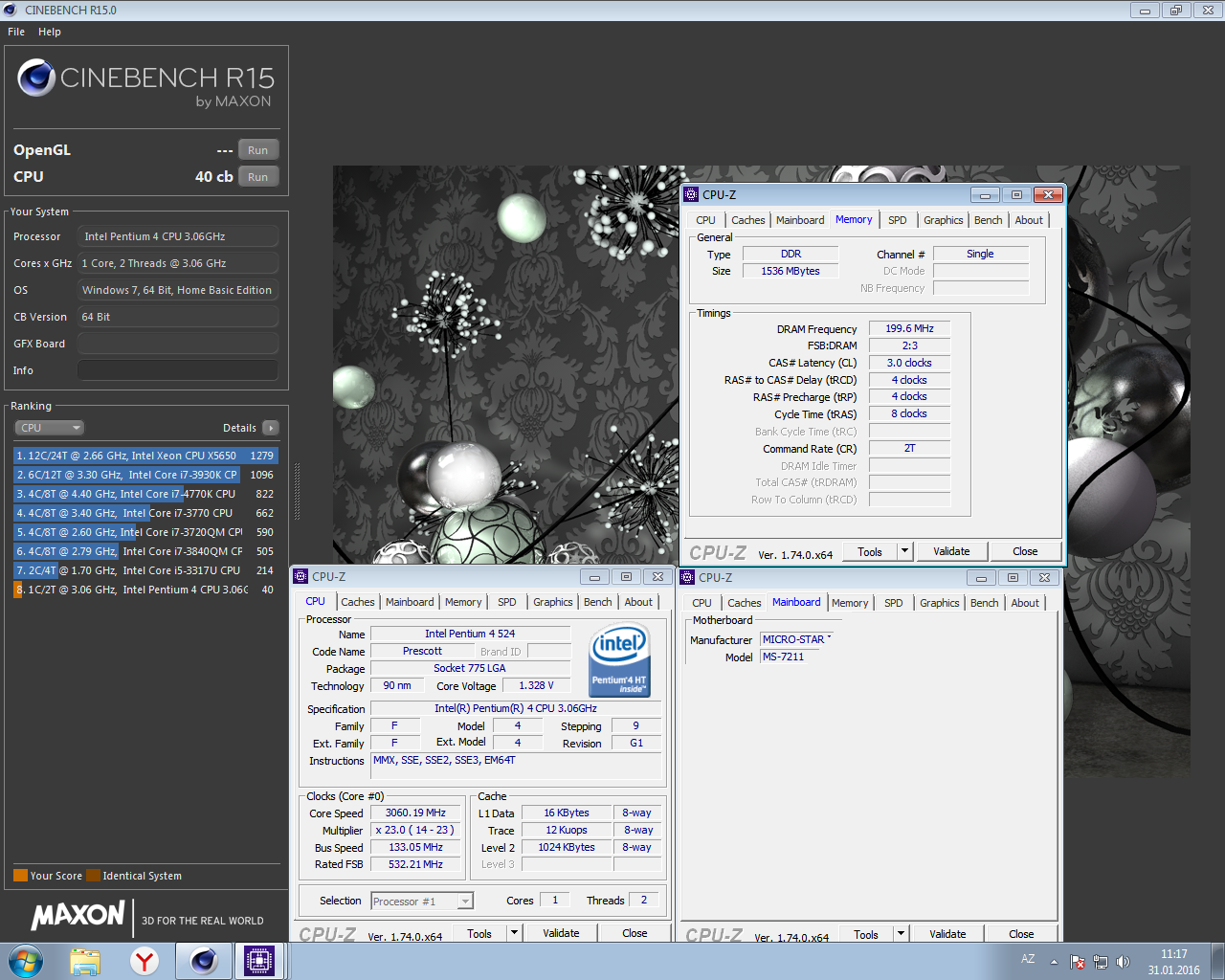
Task: Expand Tools dropdown arrow in Mainboard window
Action: point(901,934)
